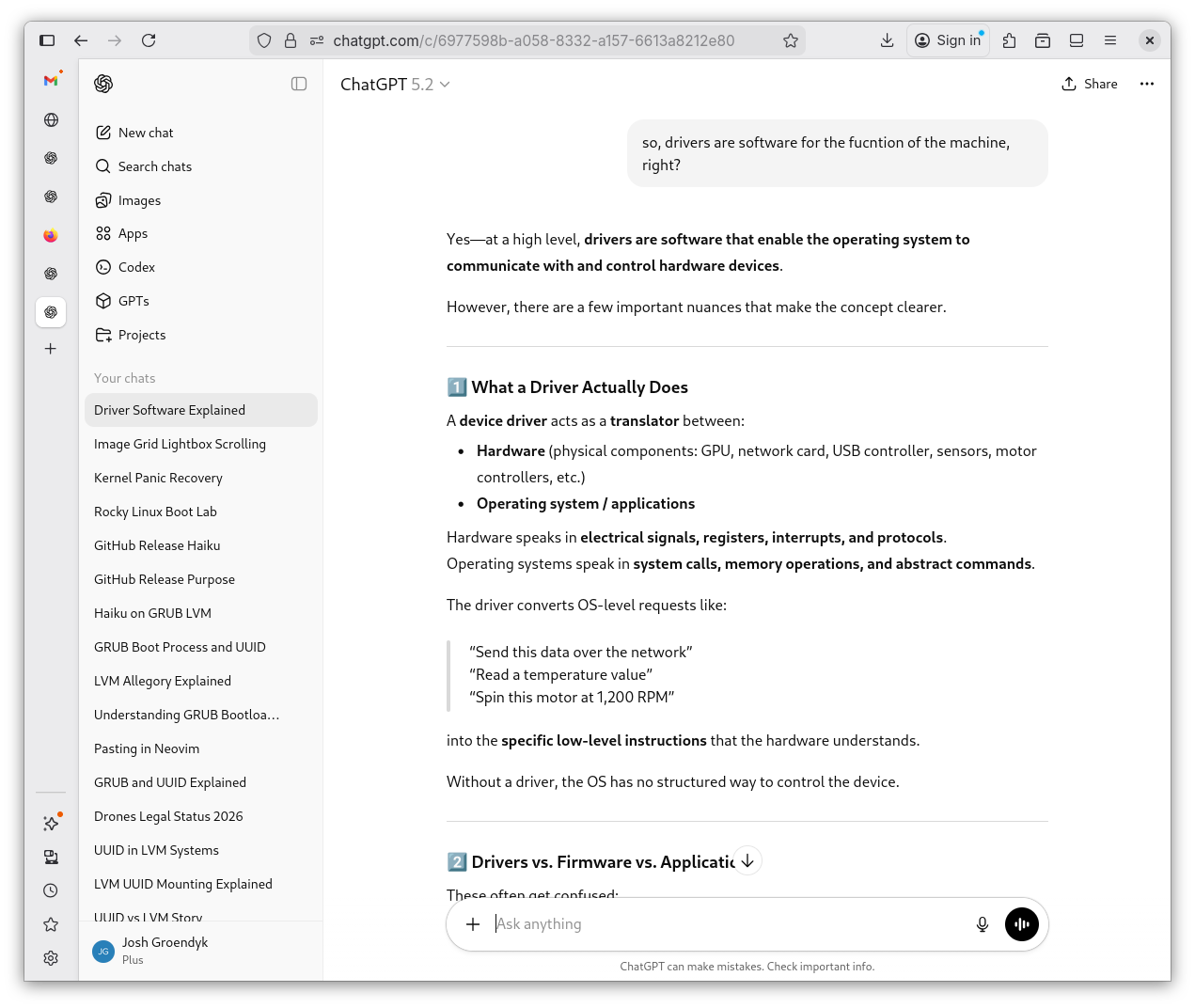Open the ChatGPT 5.2 model dropdown
The image size is (1195, 1008).
[x=395, y=85]
